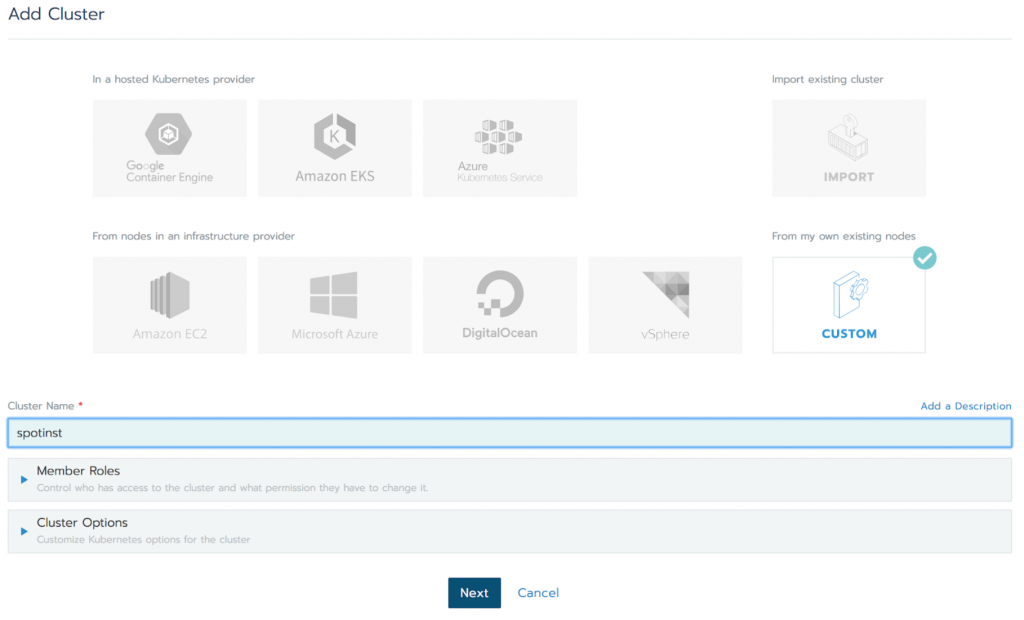Expand the Member Roles section
1024x620 pixels.
tap(78, 471)
